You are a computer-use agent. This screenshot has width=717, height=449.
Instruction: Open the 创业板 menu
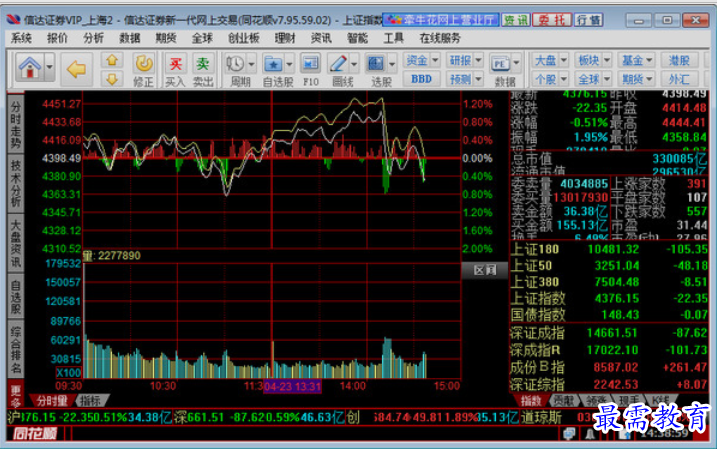coord(244,38)
